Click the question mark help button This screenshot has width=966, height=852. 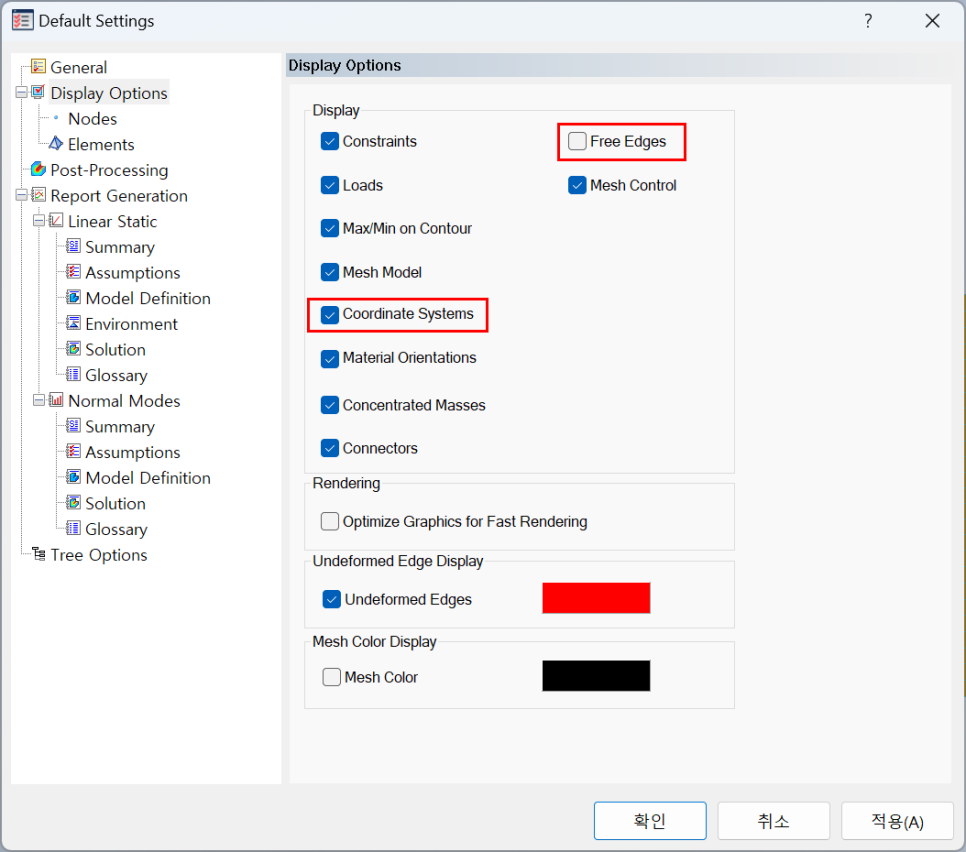click(868, 21)
